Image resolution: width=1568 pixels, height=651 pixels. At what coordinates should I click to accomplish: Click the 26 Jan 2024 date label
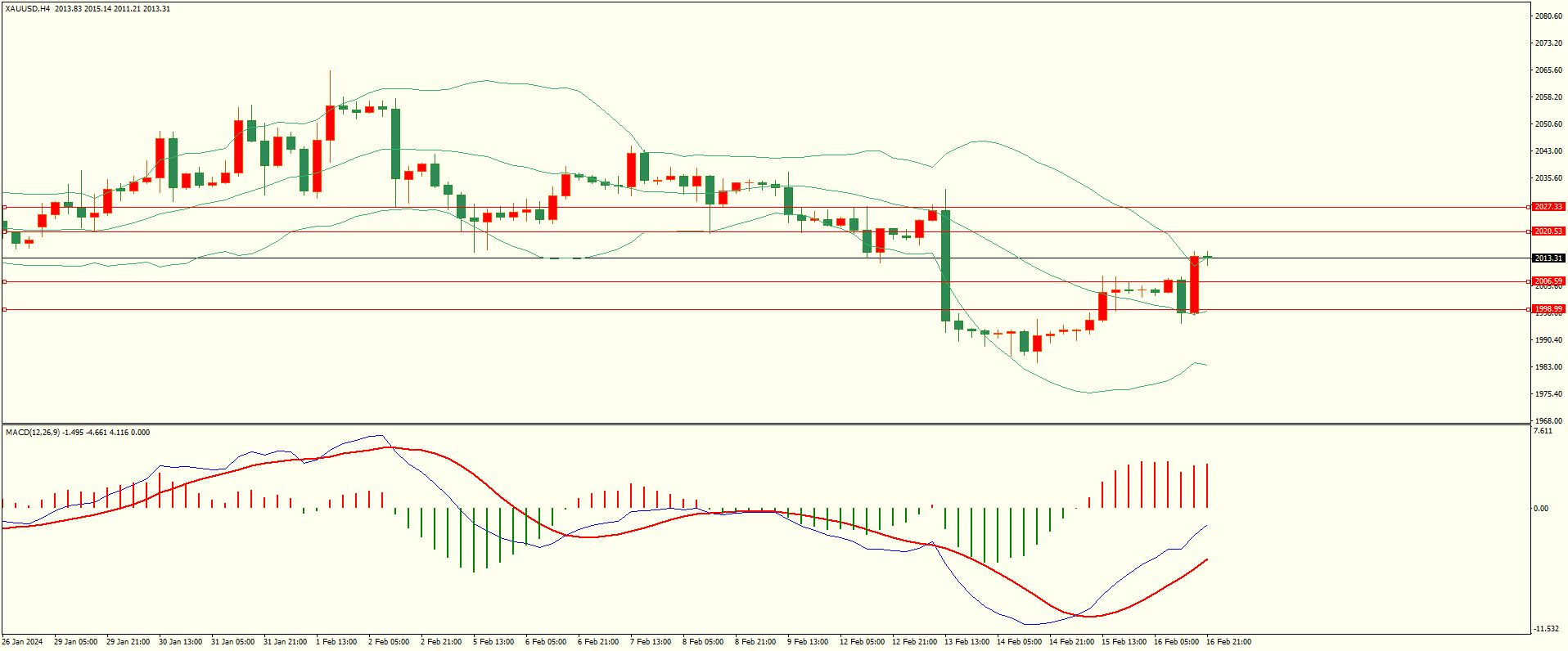23,642
